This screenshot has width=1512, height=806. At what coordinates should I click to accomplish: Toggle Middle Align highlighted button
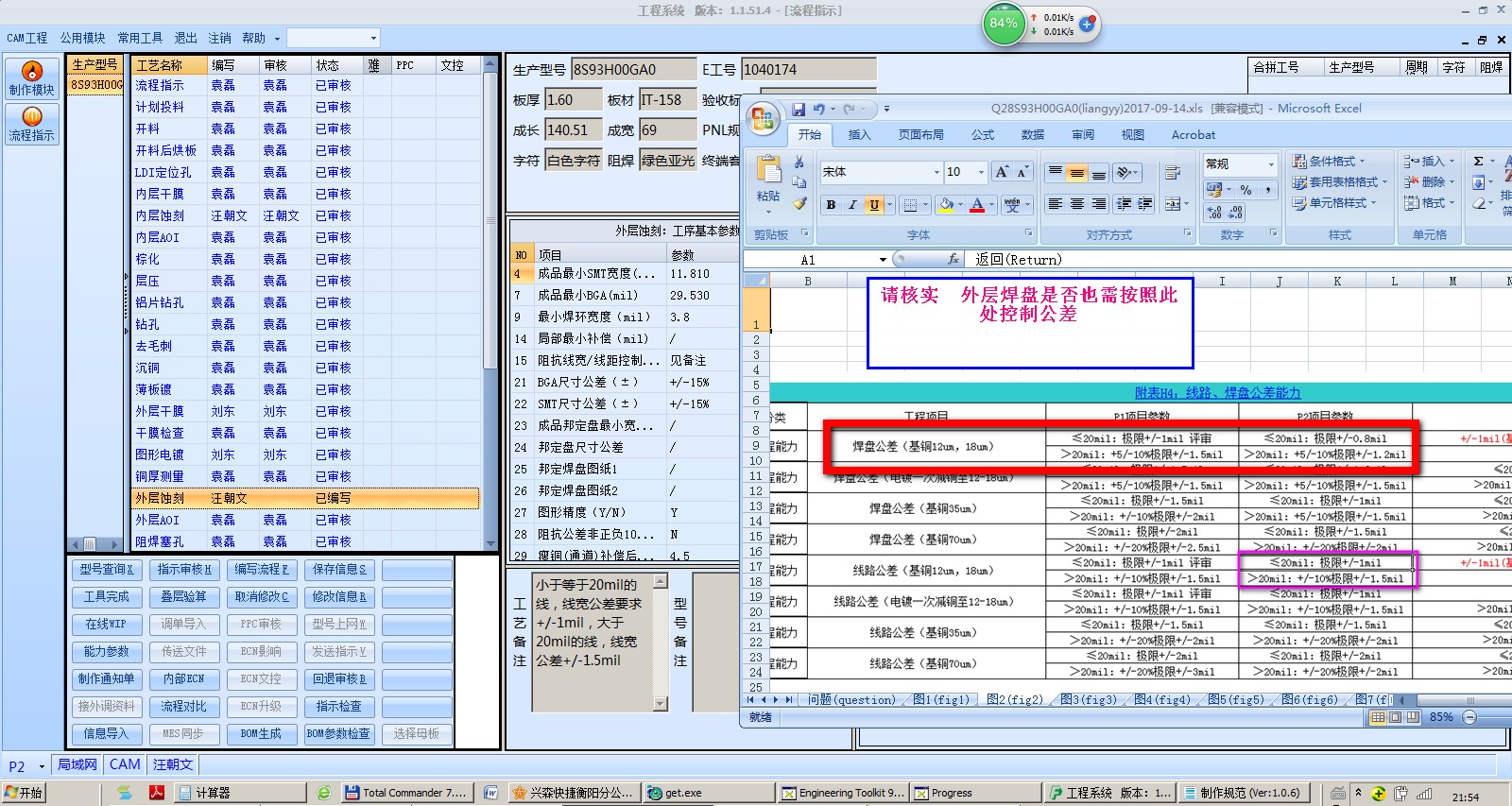pyautogui.click(x=1076, y=173)
